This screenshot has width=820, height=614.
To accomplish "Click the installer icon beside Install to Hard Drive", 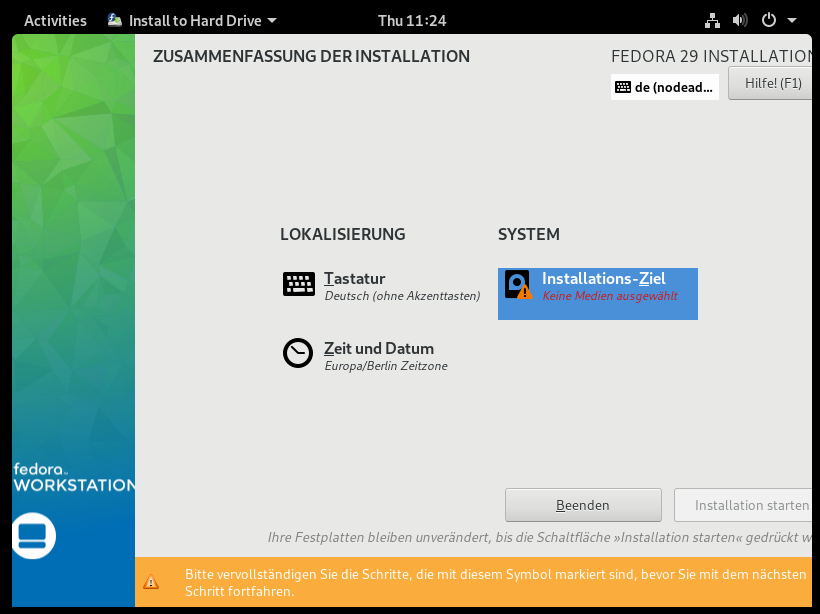I will point(115,20).
